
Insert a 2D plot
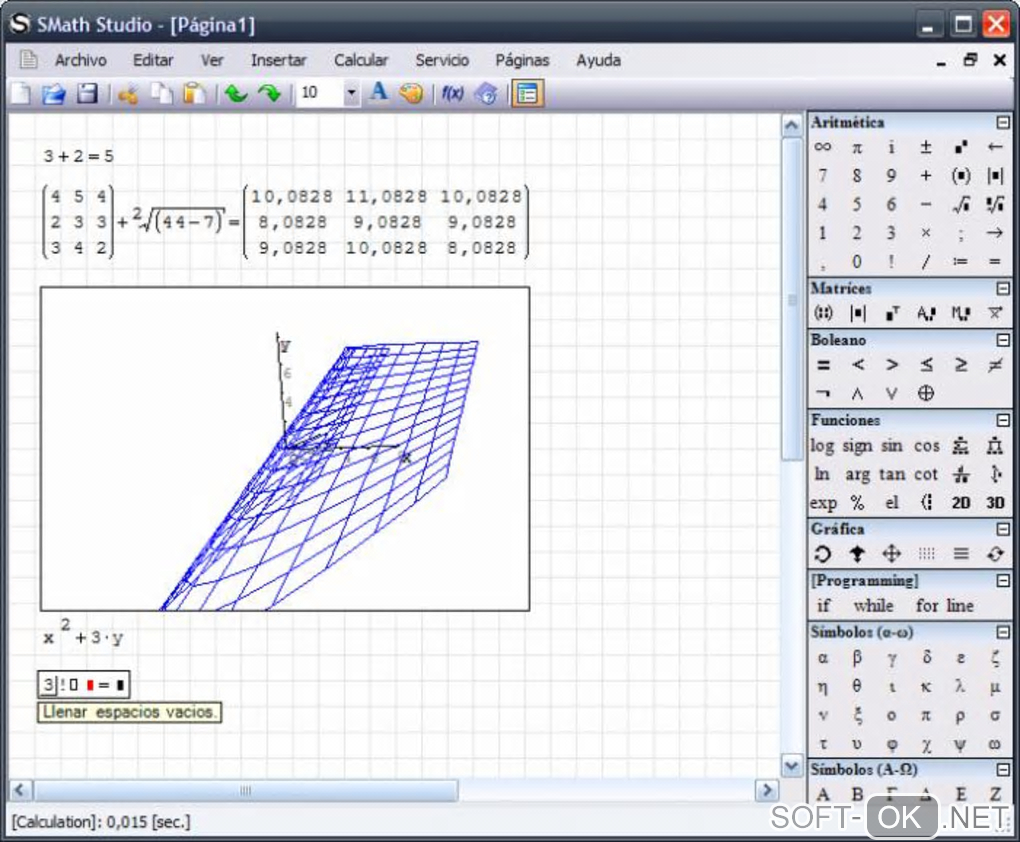pos(961,502)
